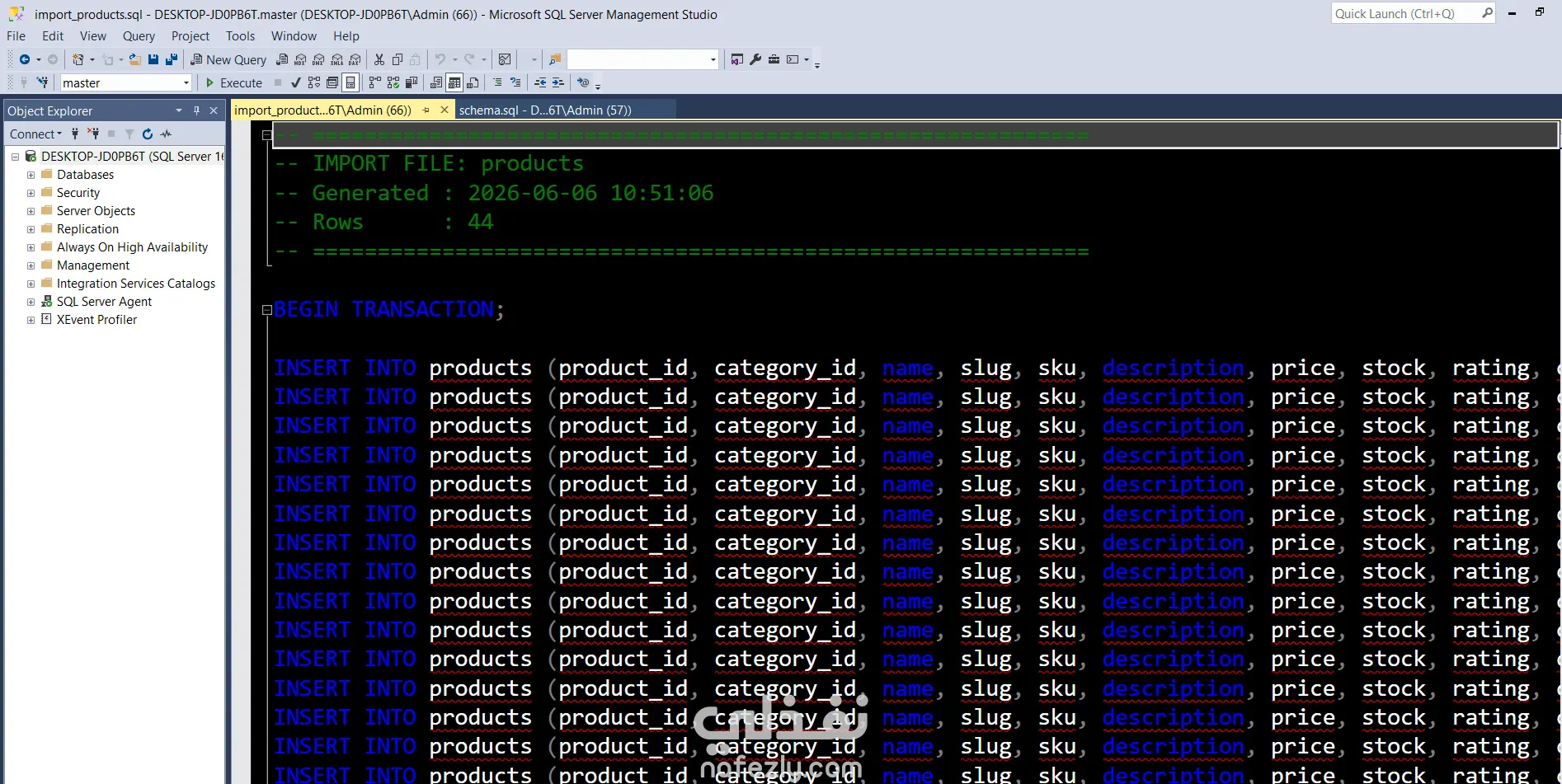Viewport: 1562px width, 784px height.
Task: Uncomment the selected lines icon
Action: click(515, 82)
